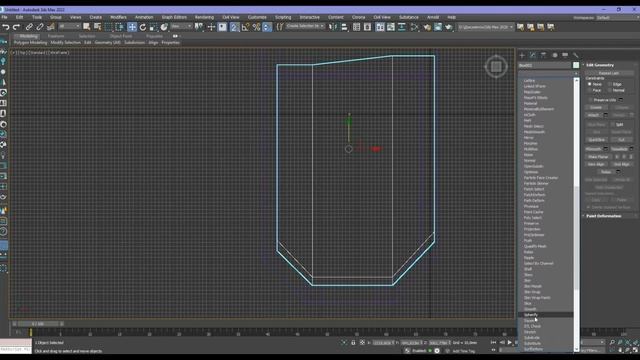640x360 pixels.
Task: Click the Select and Manipulate icon
Action: (x=211, y=27)
